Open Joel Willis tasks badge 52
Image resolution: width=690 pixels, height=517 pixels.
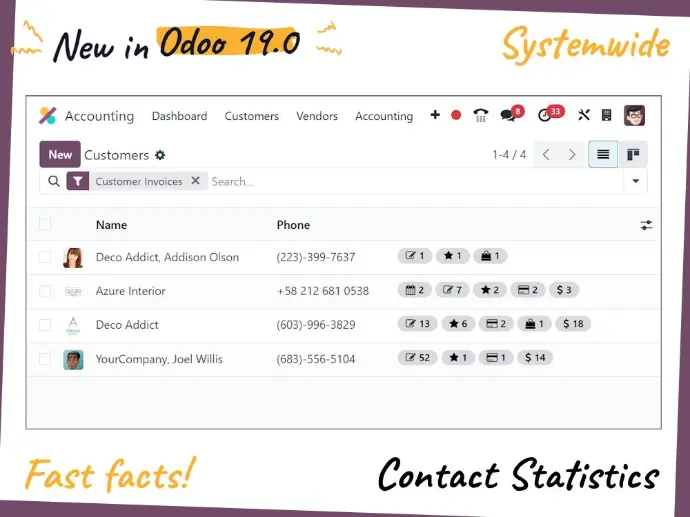[418, 358]
